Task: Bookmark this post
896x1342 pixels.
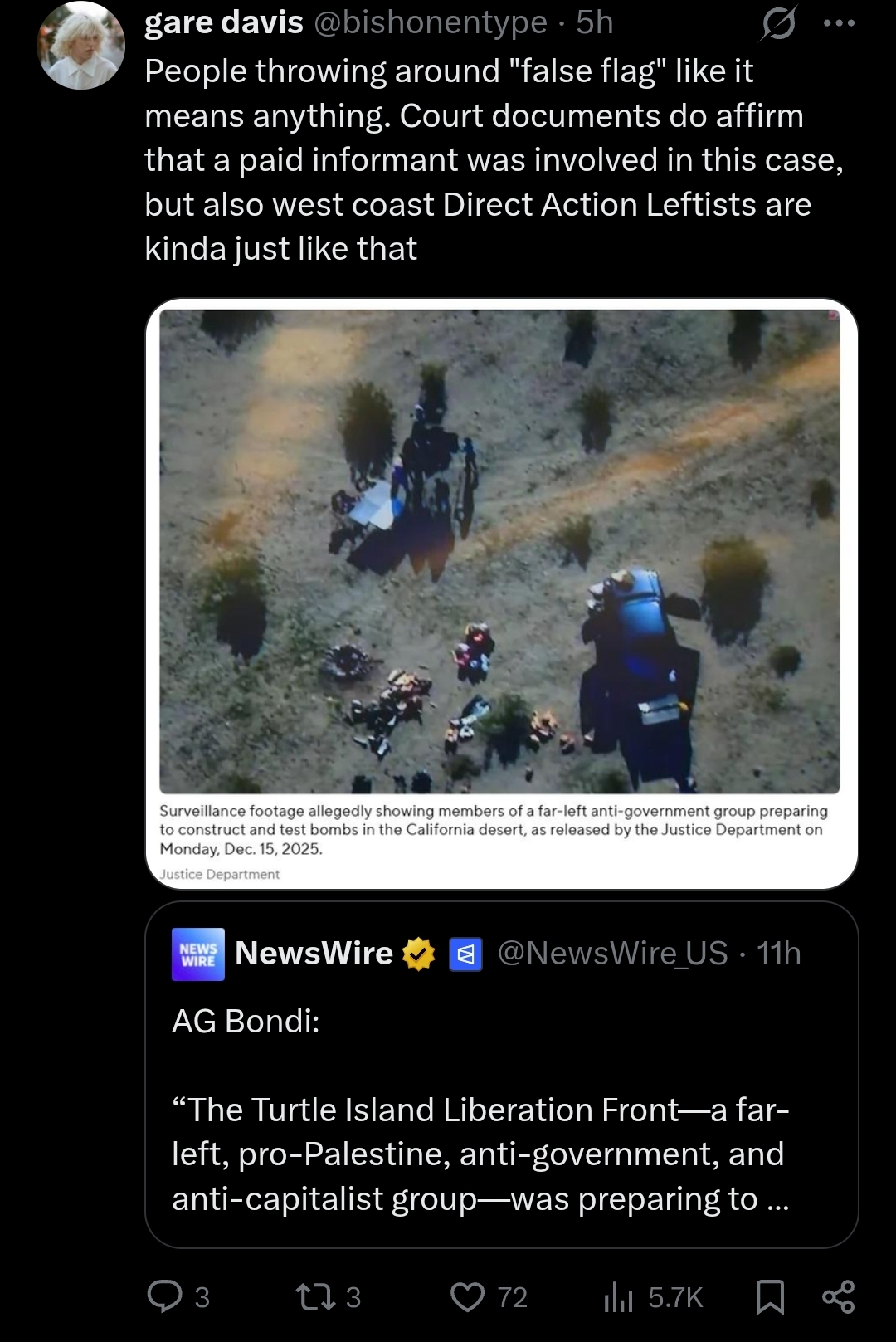Action: point(770,1296)
